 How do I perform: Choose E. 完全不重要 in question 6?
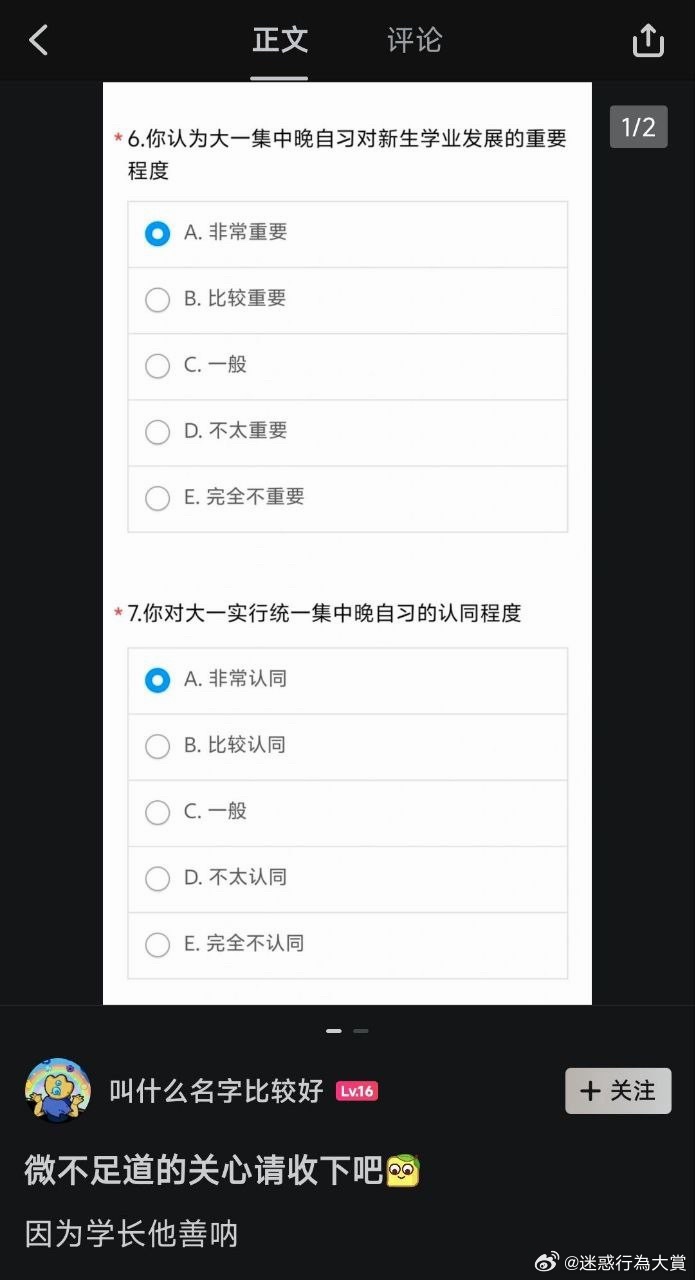(x=157, y=498)
